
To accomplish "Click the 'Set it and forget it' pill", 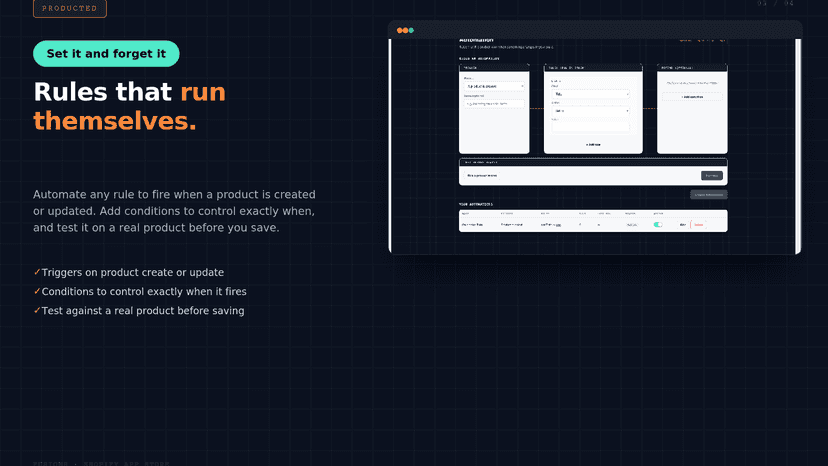I will [106, 53].
